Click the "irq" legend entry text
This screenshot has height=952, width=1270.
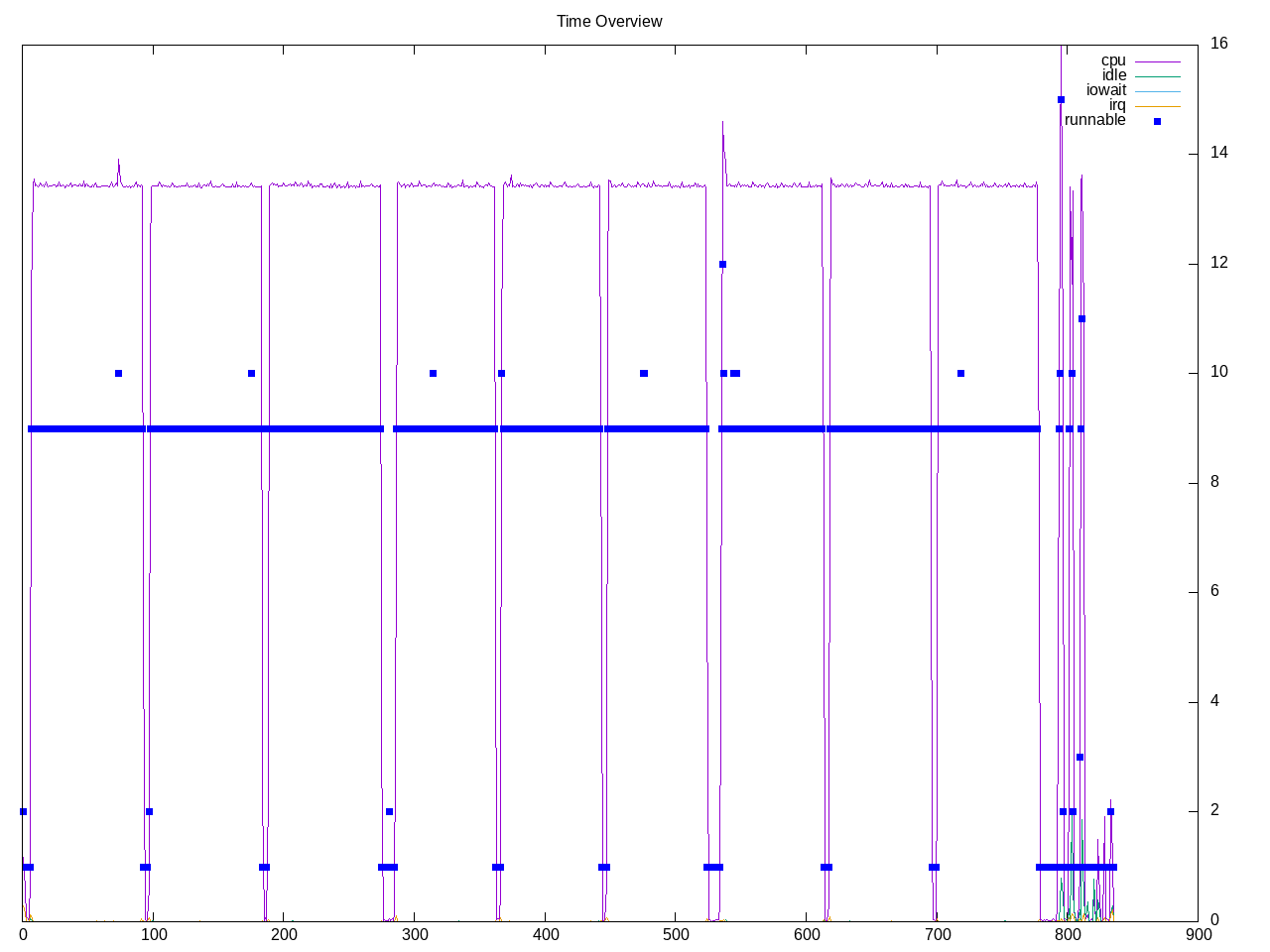[x=1117, y=105]
